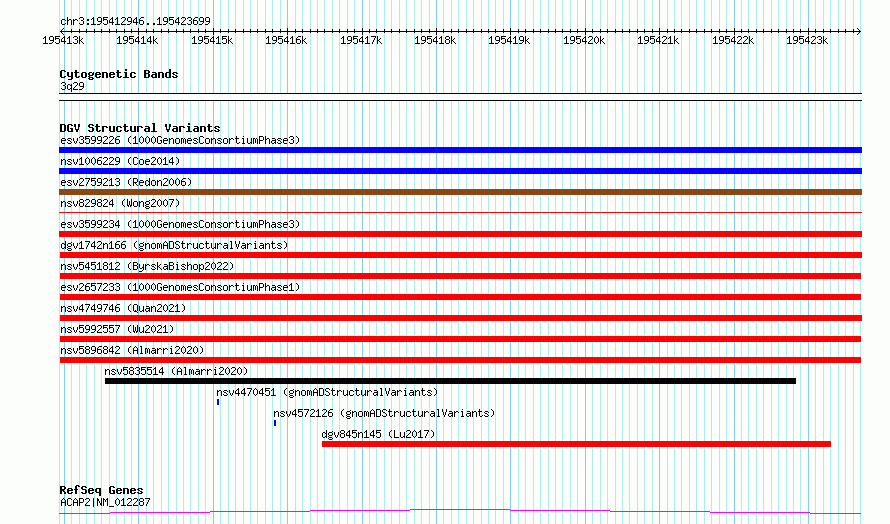Click the 195418k ruler tick label
Screen dimensions: 890x524
(x=435, y=40)
